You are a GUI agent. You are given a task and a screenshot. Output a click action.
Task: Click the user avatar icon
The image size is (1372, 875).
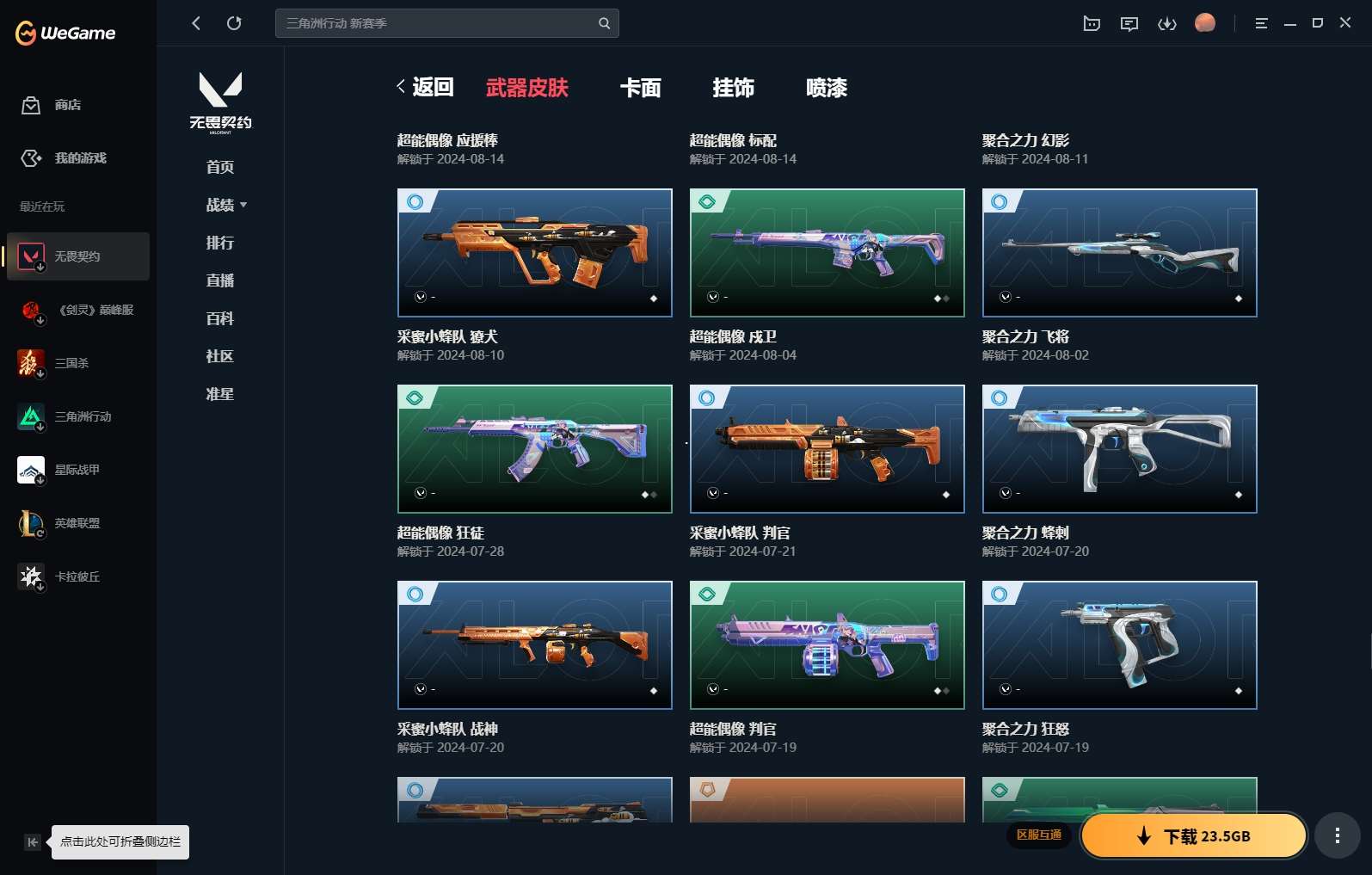point(1205,23)
